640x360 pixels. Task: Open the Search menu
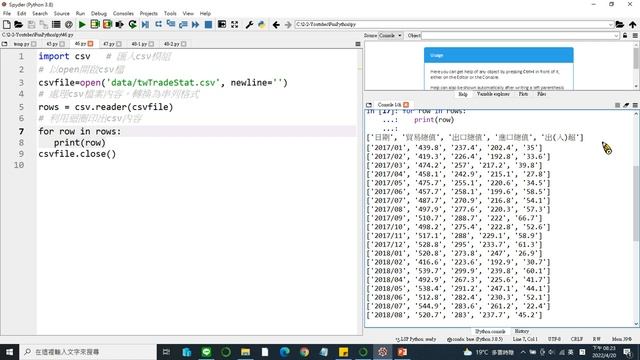(x=40, y=13)
